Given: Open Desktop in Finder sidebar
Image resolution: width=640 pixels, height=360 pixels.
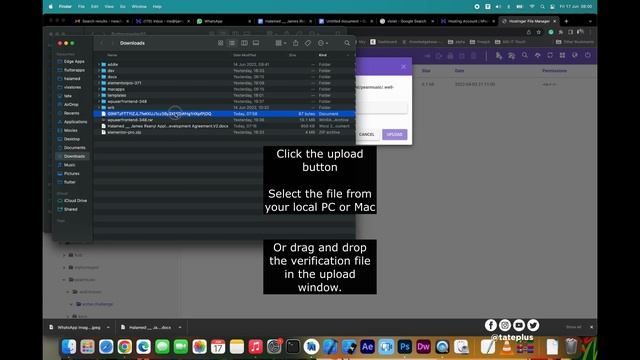Looking at the screenshot, I should click(x=72, y=139).
